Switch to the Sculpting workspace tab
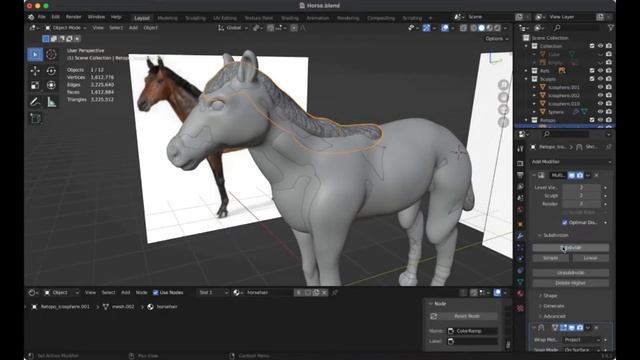Screen dimensions: 640x360 tap(196, 18)
